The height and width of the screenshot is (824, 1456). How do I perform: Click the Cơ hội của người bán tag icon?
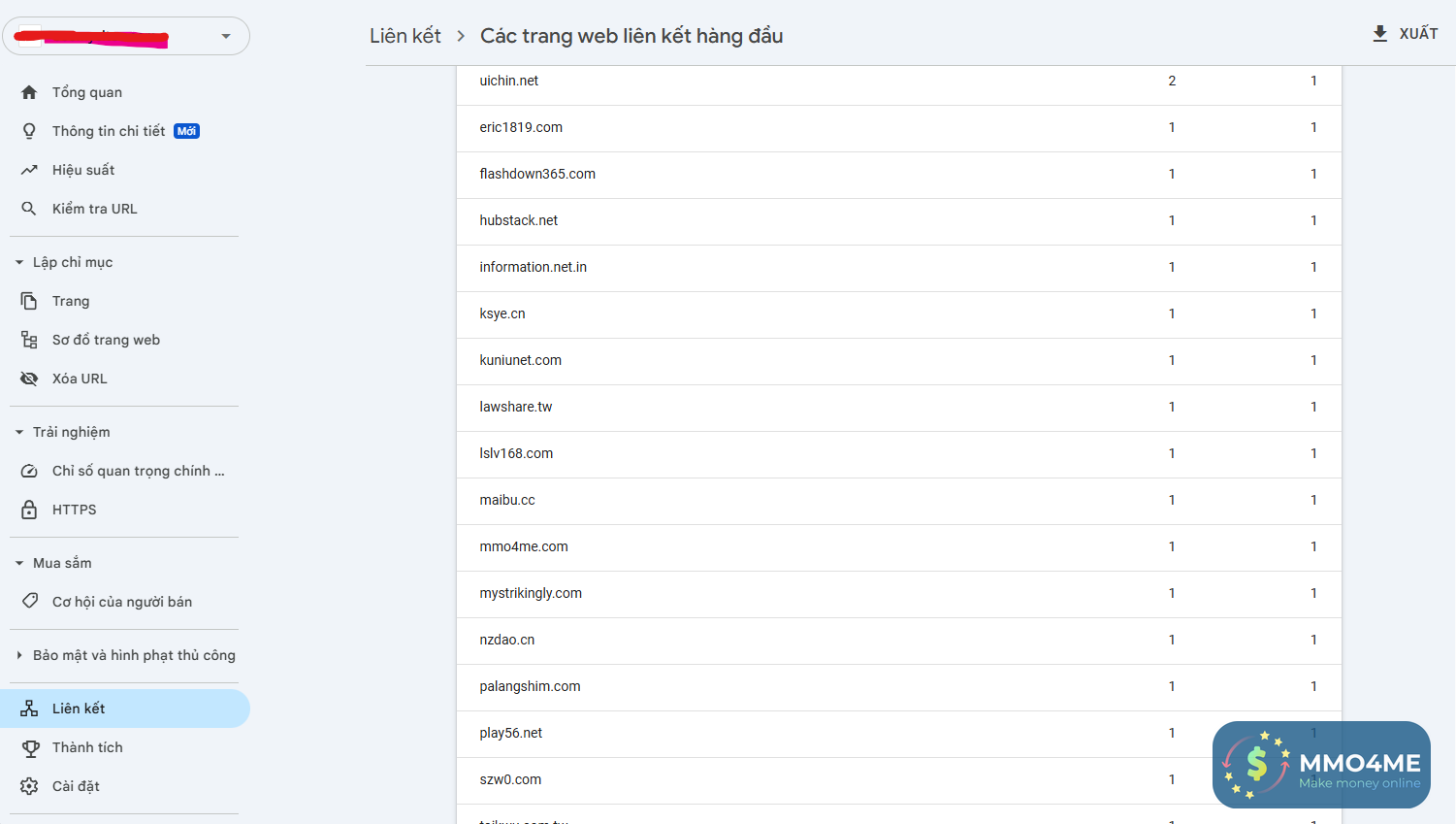(x=29, y=602)
